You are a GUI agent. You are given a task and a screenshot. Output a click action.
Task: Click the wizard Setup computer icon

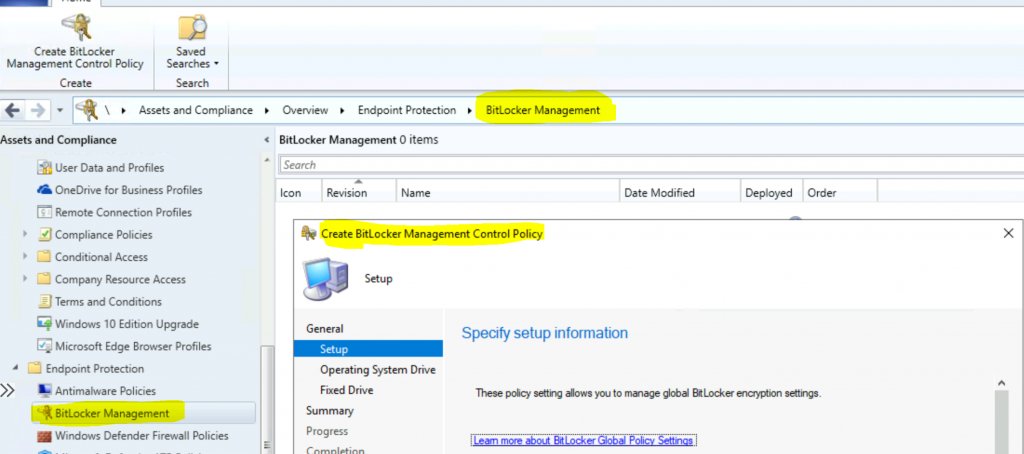[327, 278]
